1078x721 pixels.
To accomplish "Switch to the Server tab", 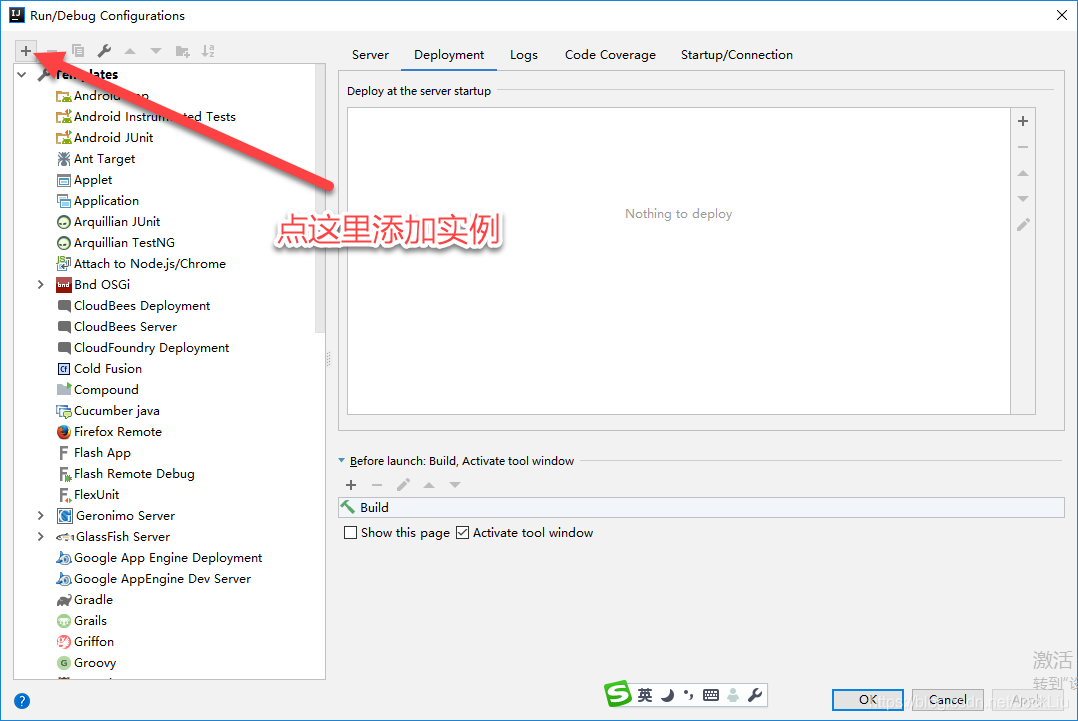I will (x=370, y=55).
